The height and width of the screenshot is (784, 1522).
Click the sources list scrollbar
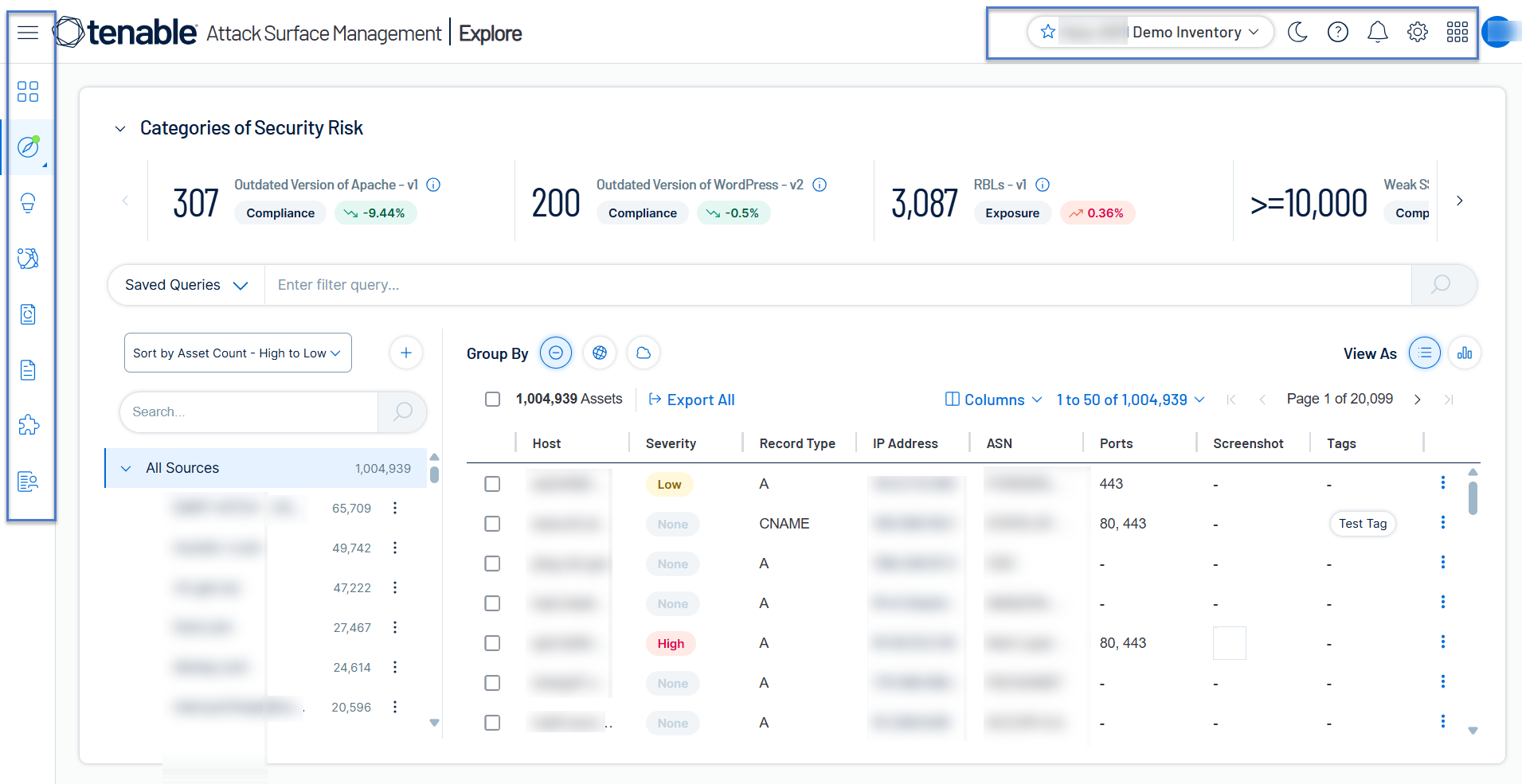[434, 474]
